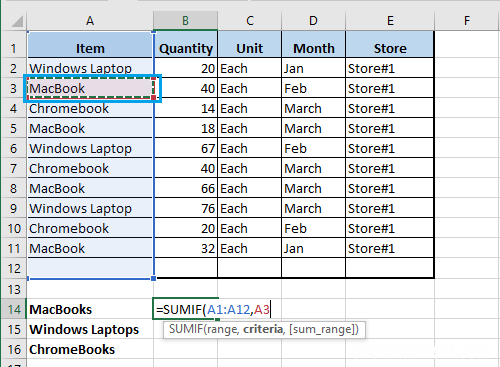The width and height of the screenshot is (500, 367).
Task: Click the Item header cell
Action: (x=90, y=45)
